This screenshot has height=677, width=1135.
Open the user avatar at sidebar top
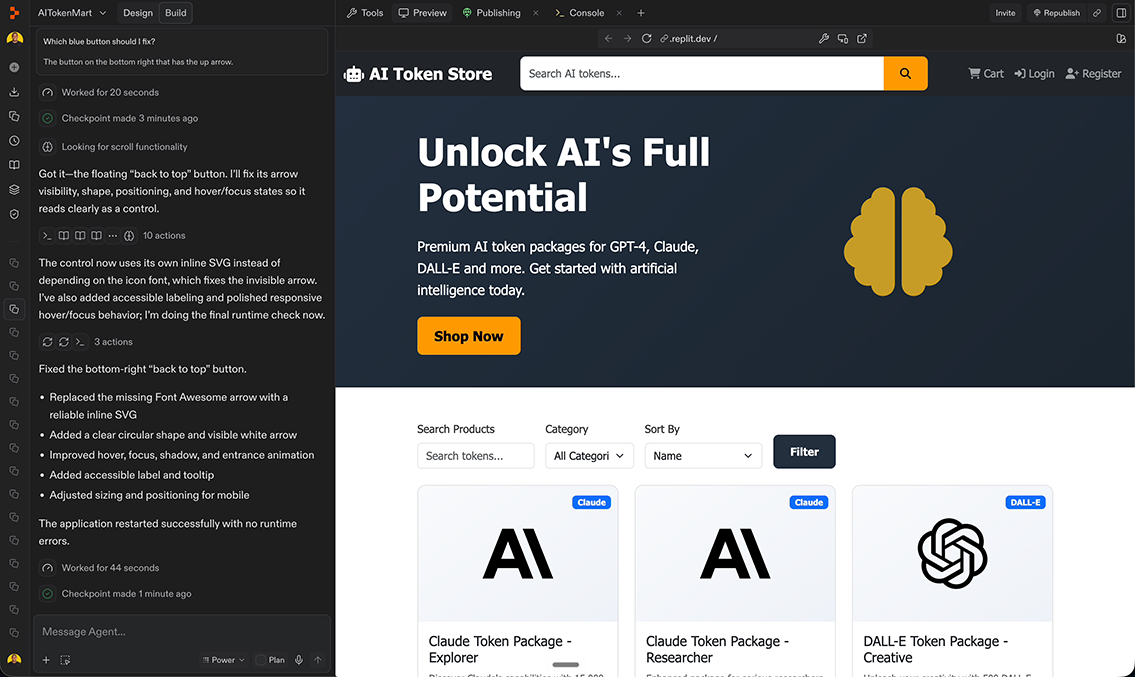[x=14, y=38]
